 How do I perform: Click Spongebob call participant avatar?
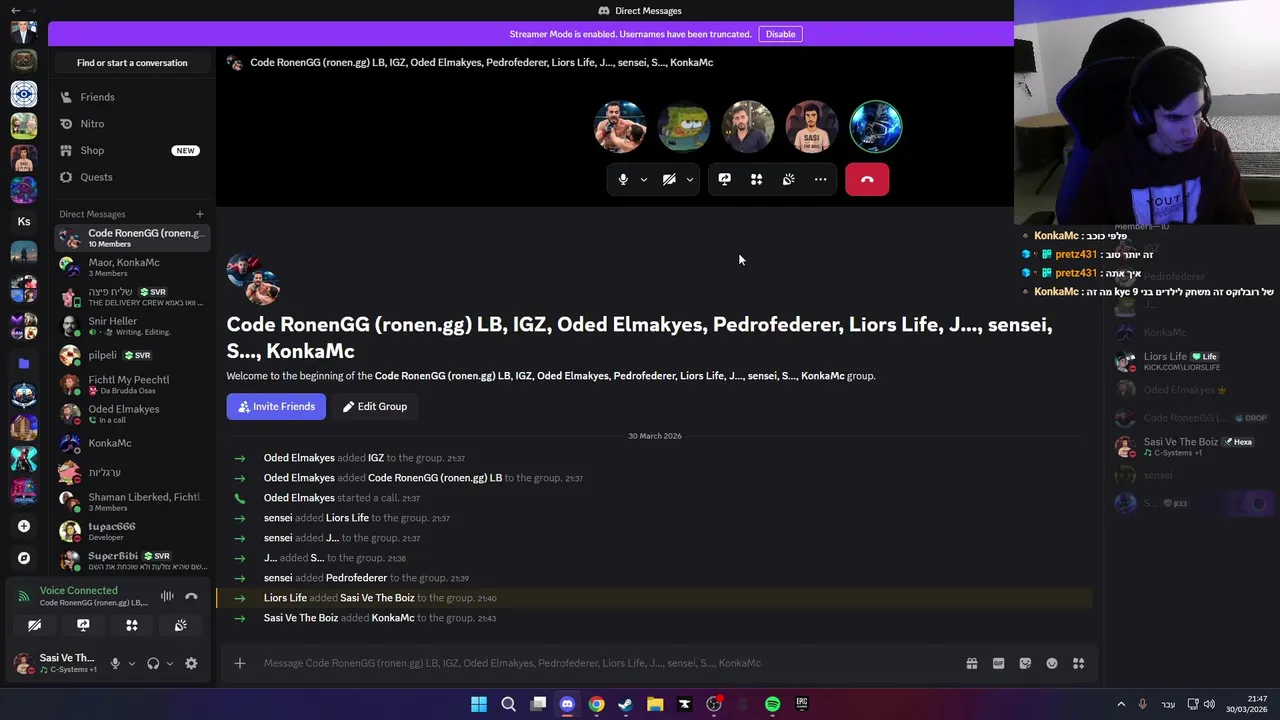coord(684,127)
